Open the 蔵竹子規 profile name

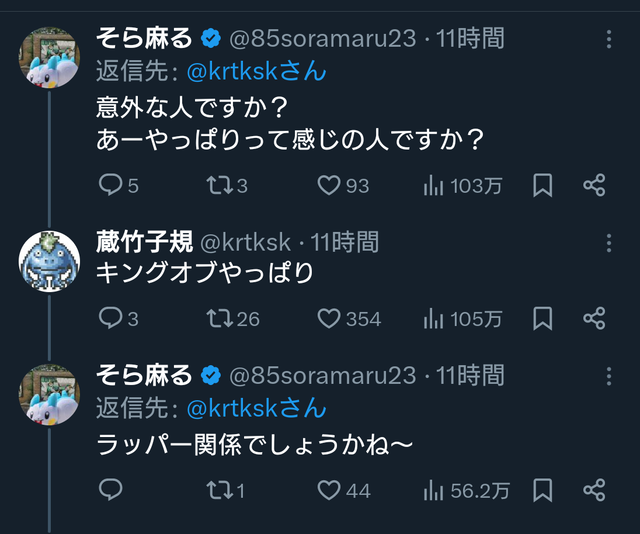point(143,242)
